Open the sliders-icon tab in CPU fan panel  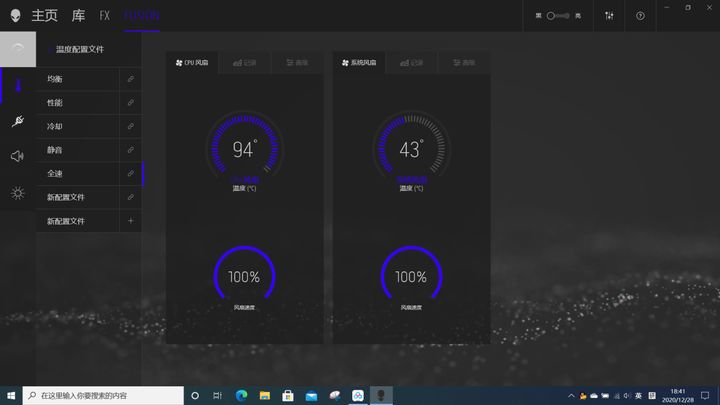click(x=297, y=62)
